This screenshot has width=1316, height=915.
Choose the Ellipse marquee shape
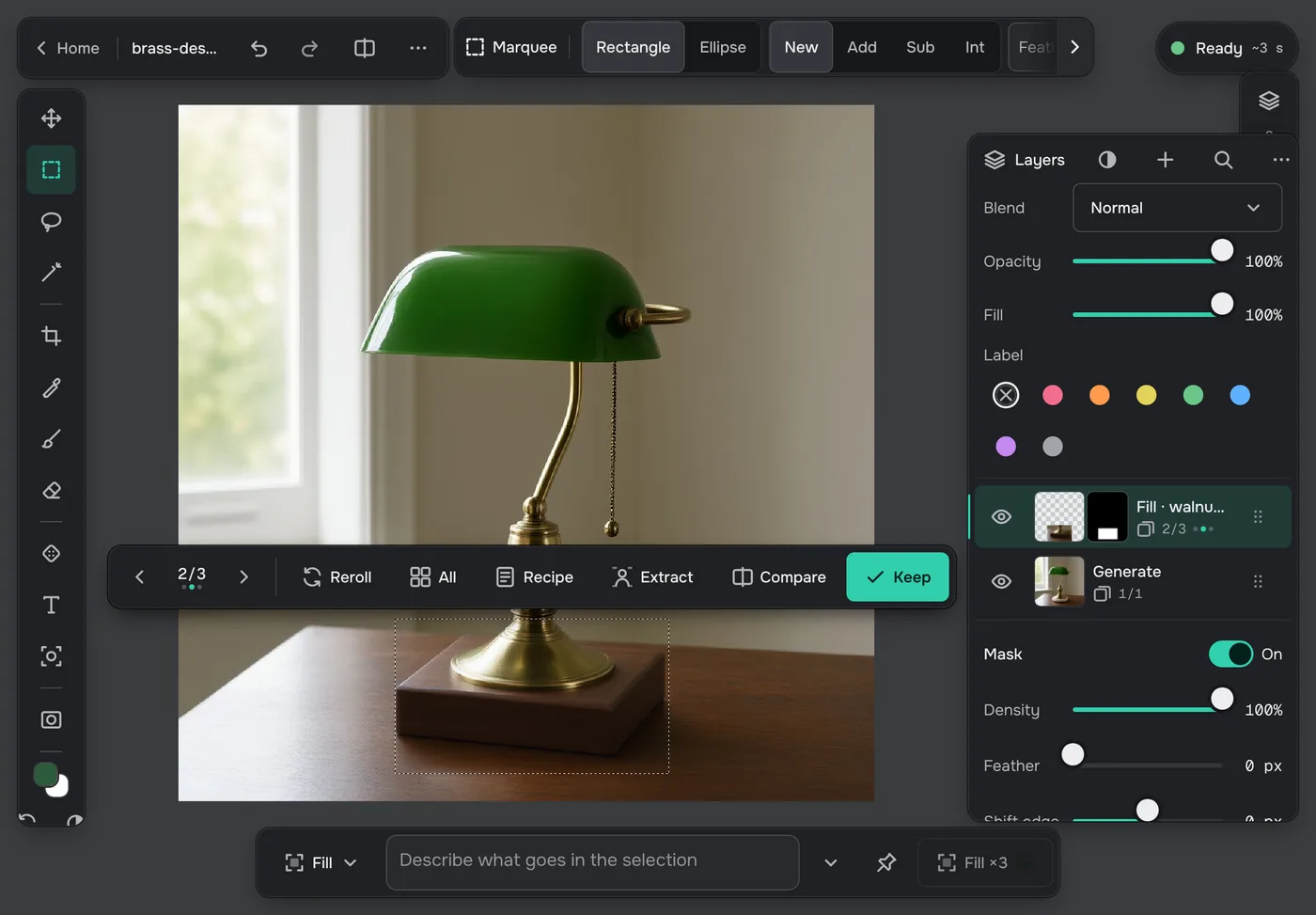[723, 47]
